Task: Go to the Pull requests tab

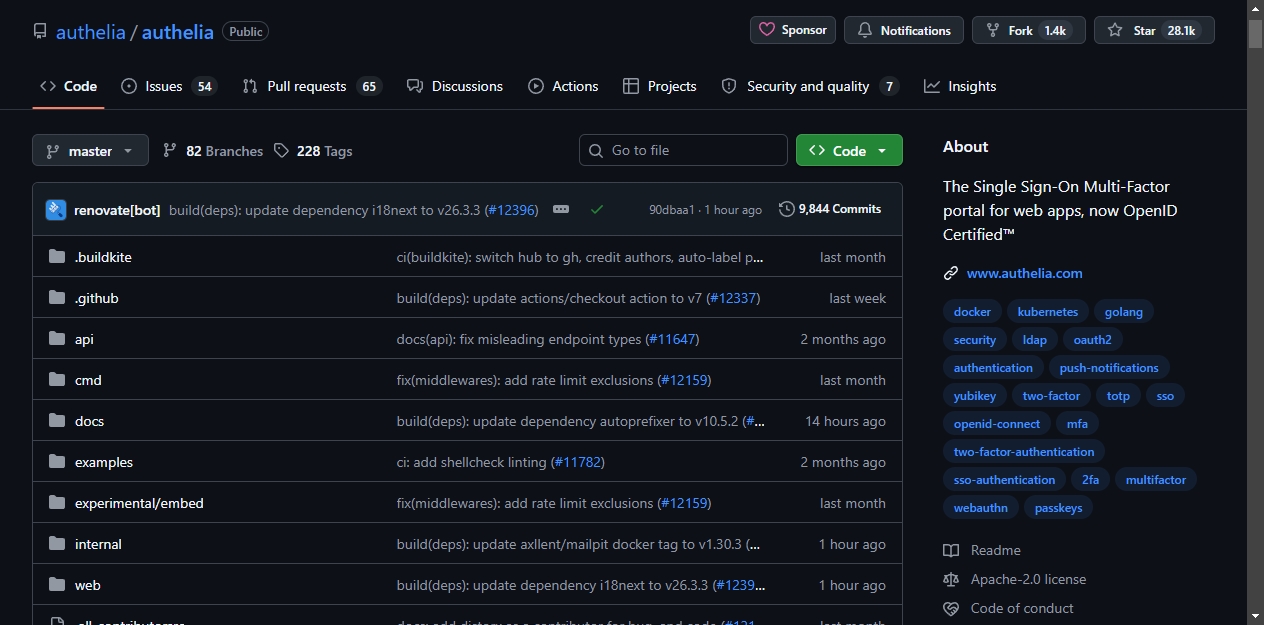Action: [311, 86]
